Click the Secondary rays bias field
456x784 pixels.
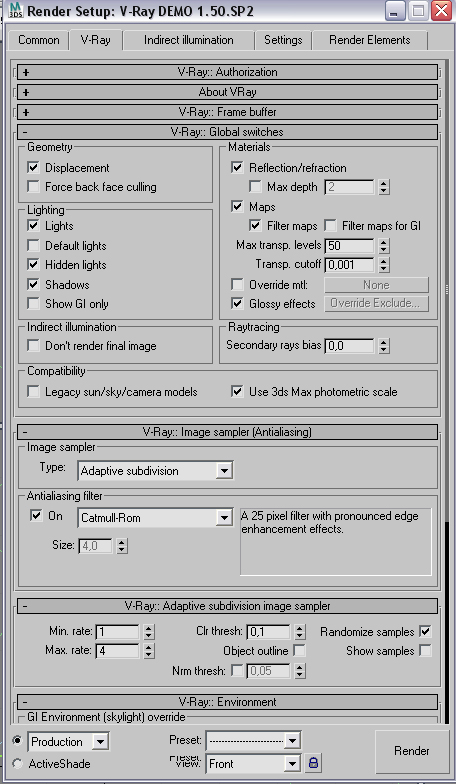pyautogui.click(x=350, y=346)
